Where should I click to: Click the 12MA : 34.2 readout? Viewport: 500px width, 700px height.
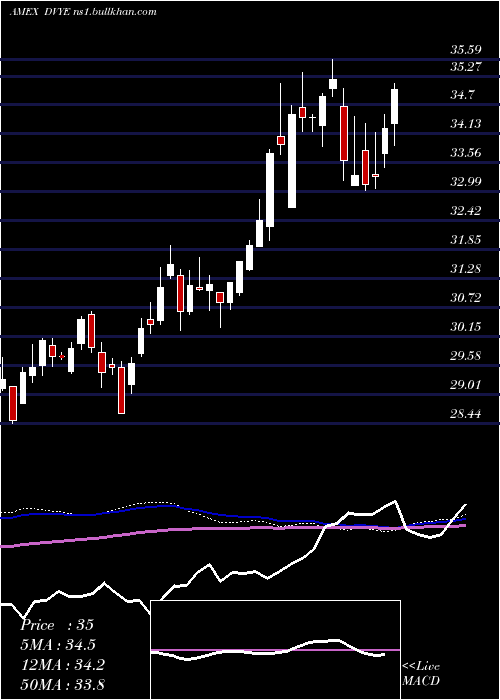[x=62, y=665]
